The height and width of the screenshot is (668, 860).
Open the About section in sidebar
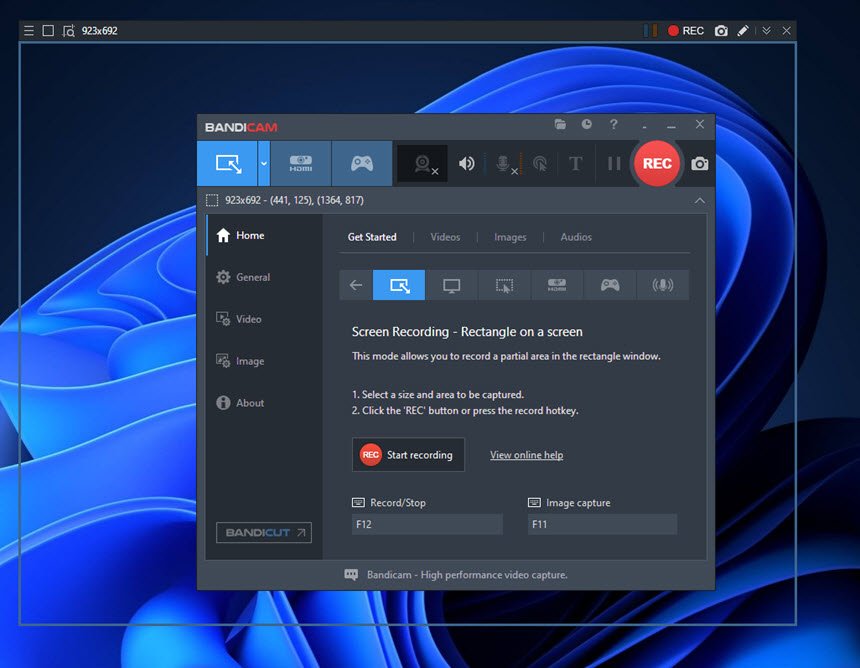pos(264,403)
